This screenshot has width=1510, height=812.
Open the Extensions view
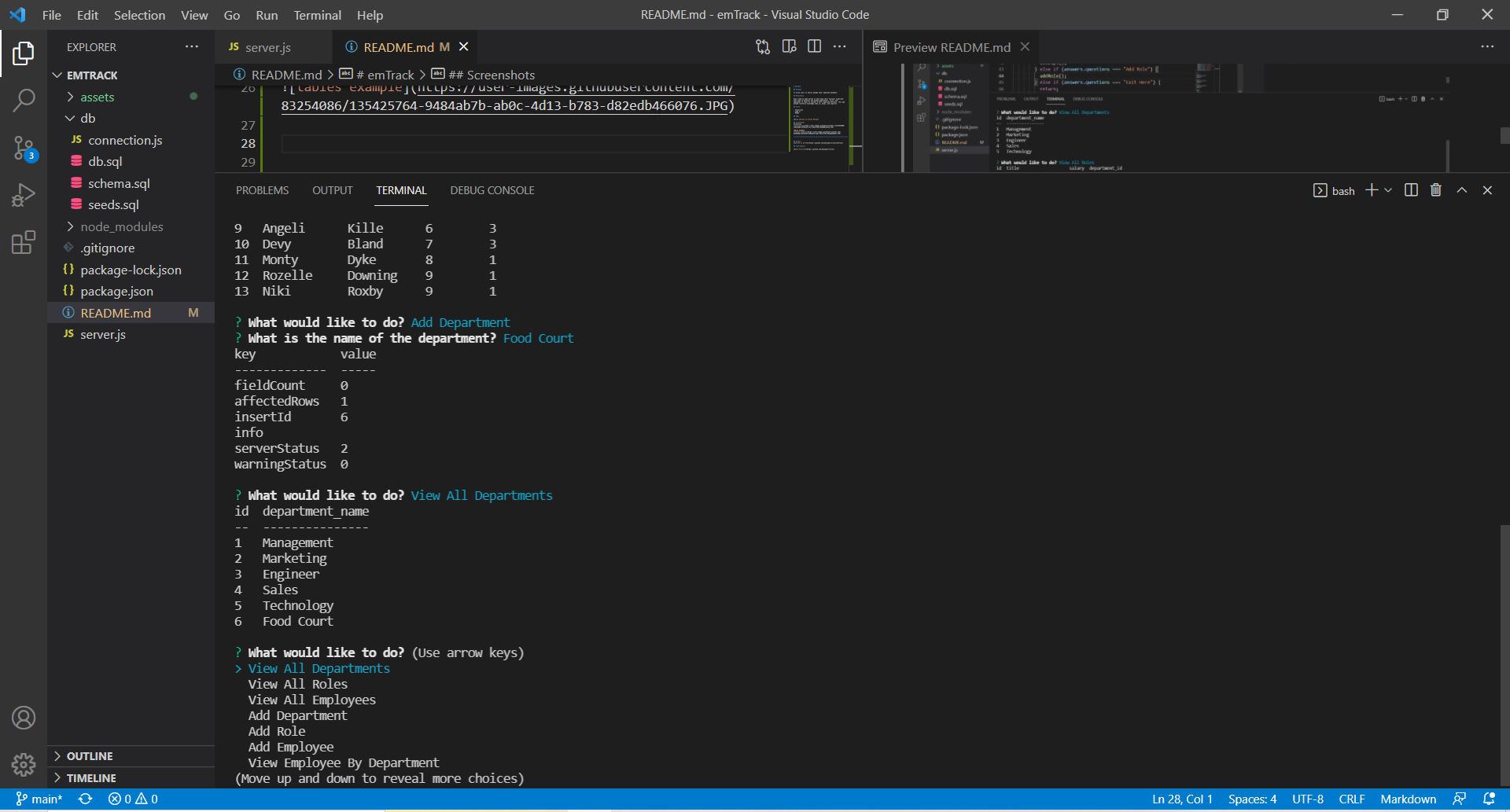point(23,243)
